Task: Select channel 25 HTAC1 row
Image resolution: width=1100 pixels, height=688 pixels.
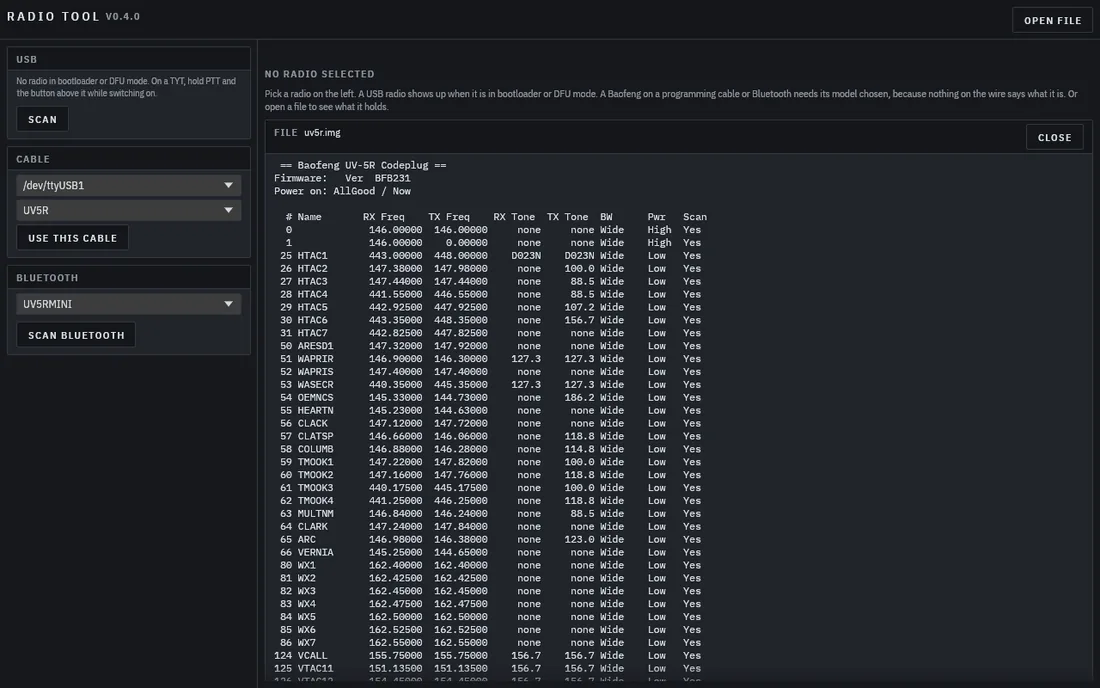Action: 490,255
